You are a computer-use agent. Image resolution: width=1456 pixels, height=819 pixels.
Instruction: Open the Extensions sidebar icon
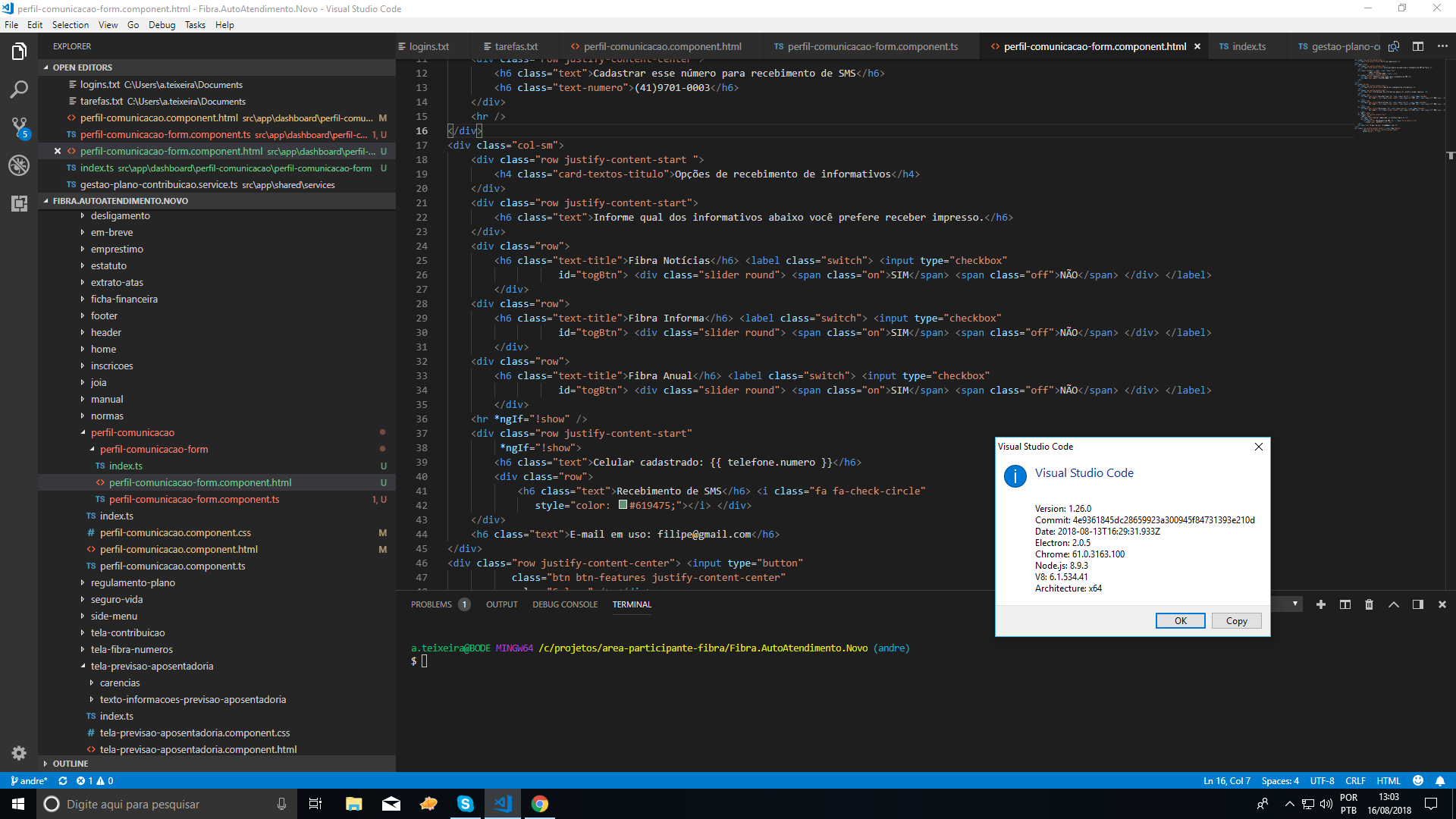(x=19, y=203)
